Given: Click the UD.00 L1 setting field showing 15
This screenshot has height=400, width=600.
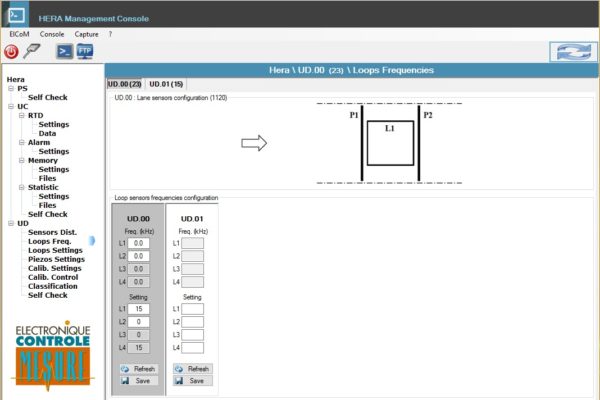Looking at the screenshot, I should 139,309.
